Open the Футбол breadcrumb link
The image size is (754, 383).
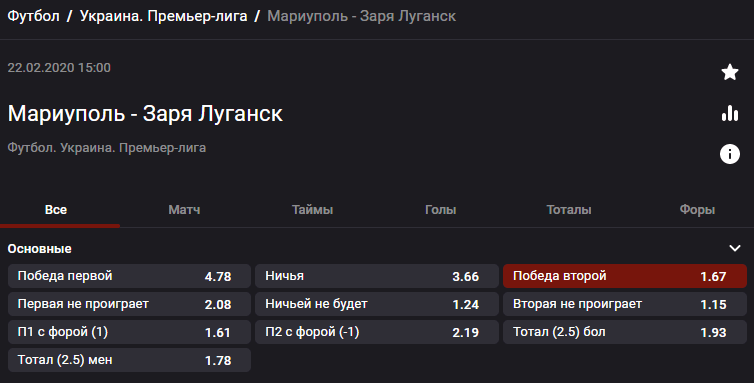pyautogui.click(x=33, y=16)
